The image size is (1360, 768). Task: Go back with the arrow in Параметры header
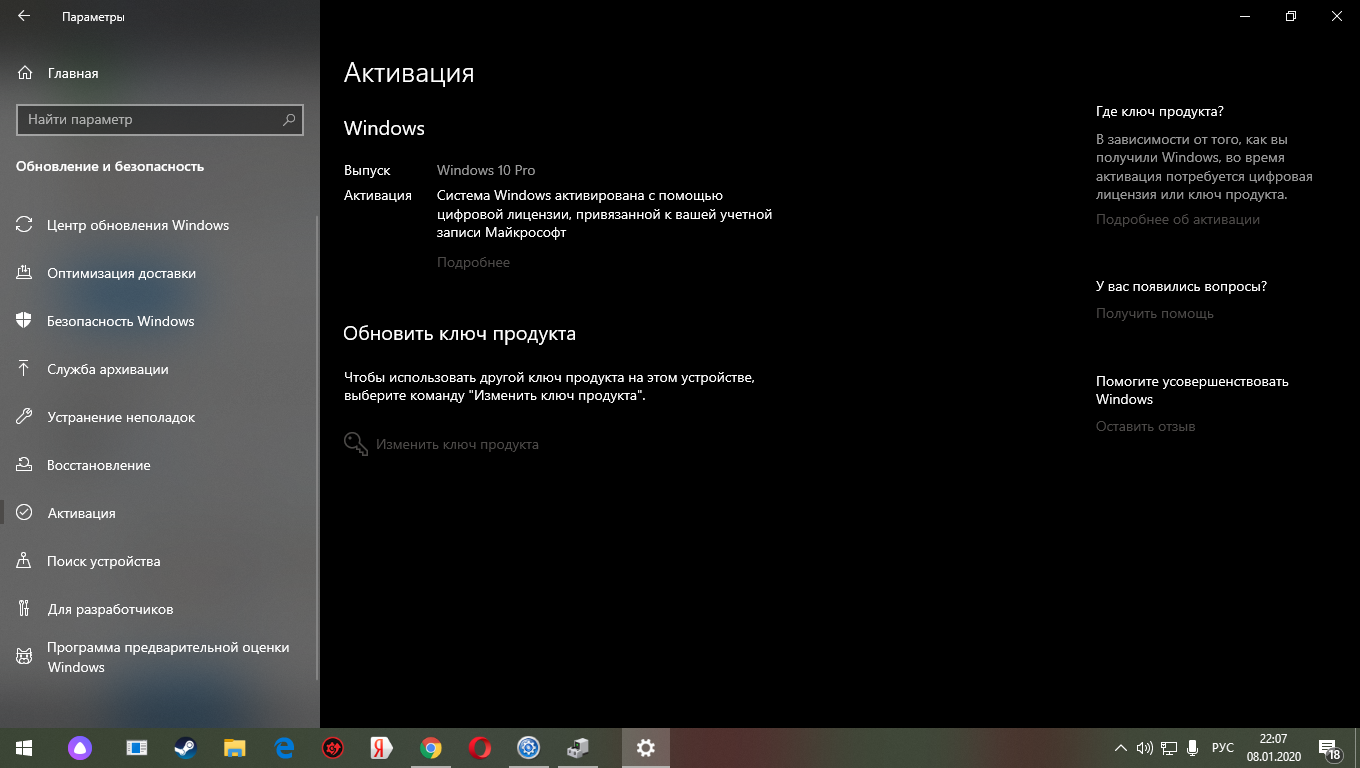click(23, 17)
